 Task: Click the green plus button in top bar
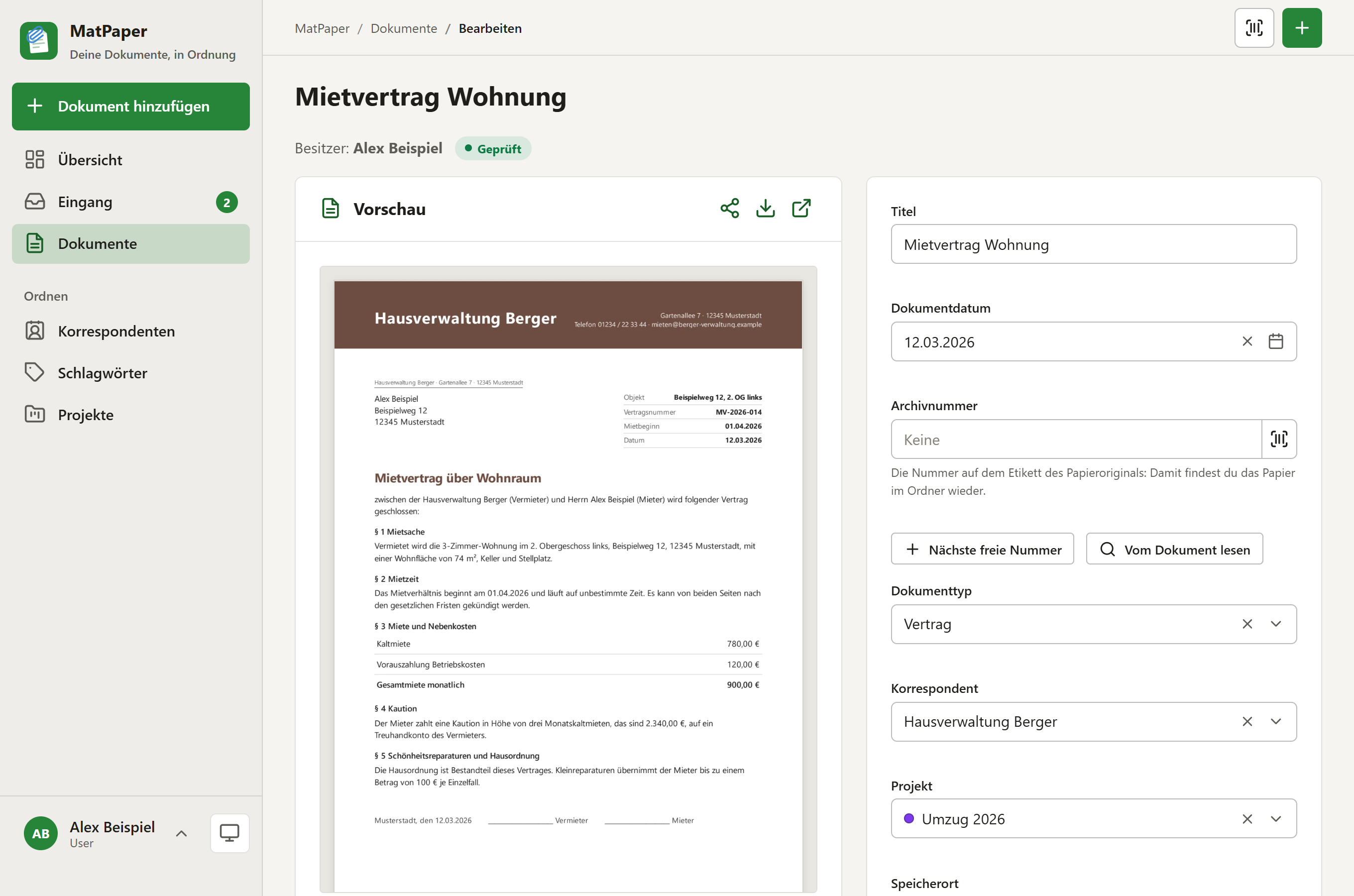[1301, 28]
